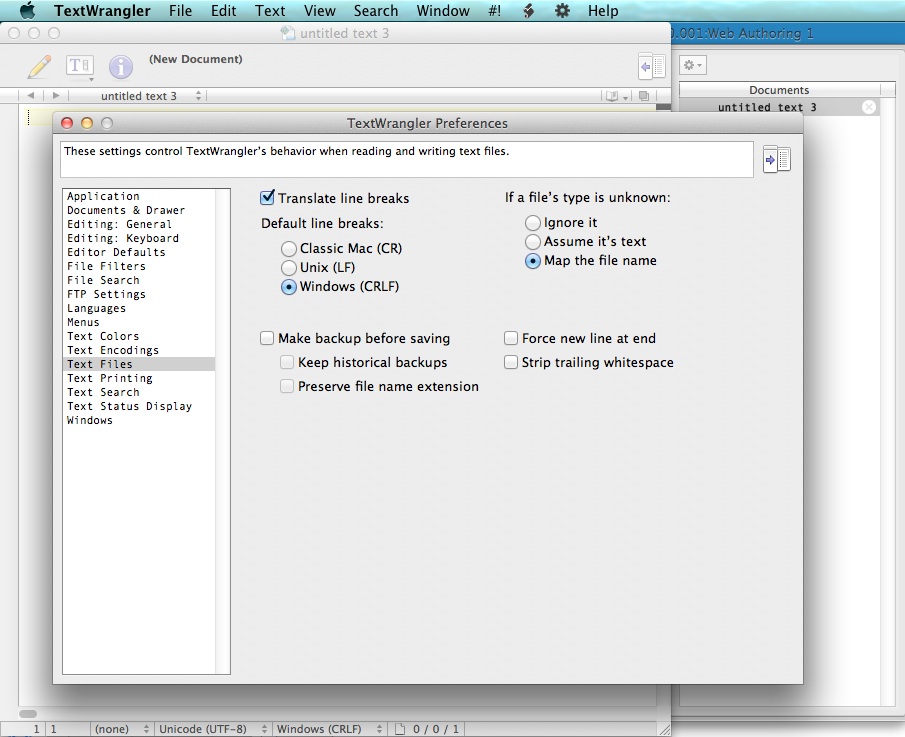Enable Force new line at end

pyautogui.click(x=511, y=338)
